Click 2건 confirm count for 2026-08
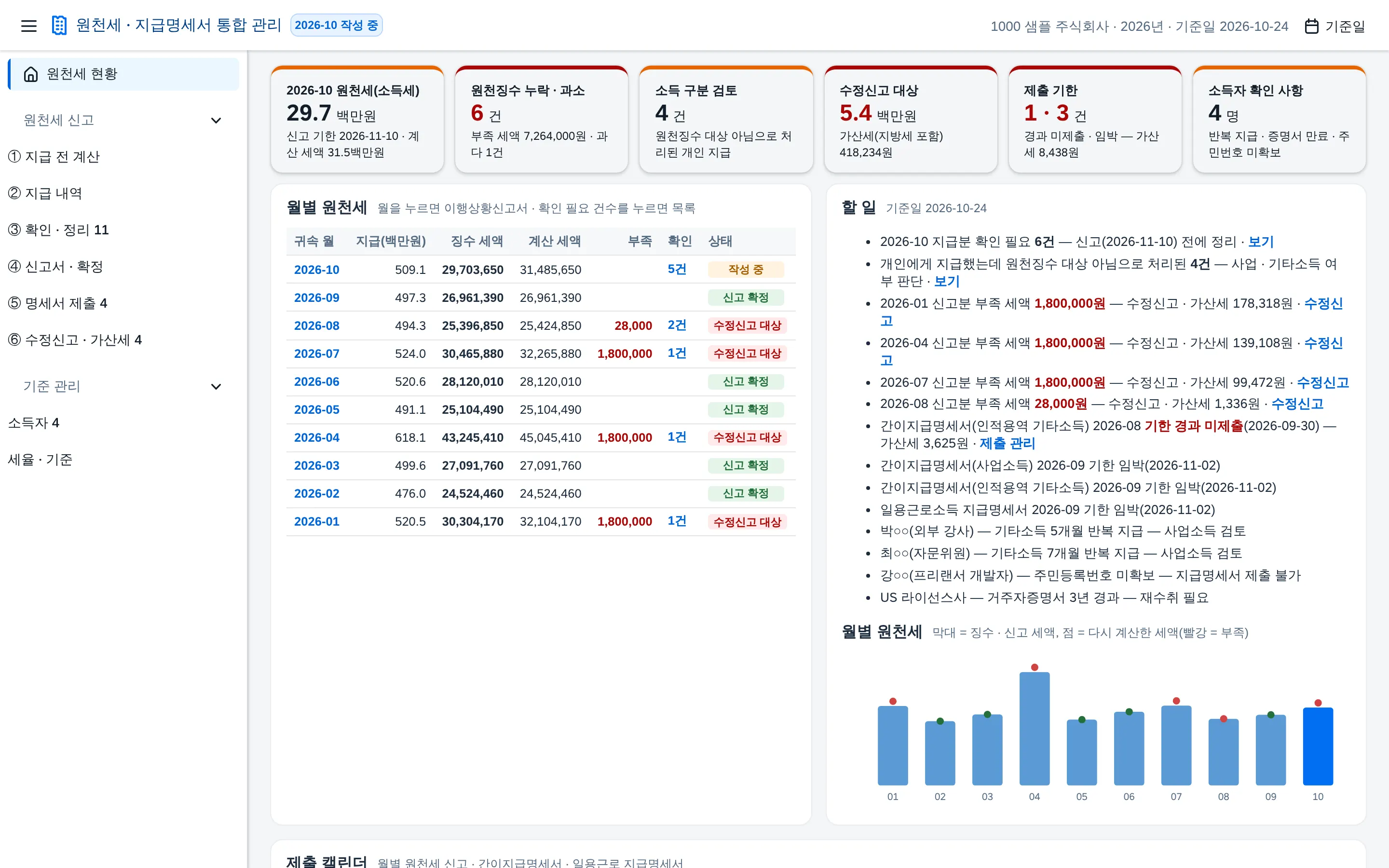 (677, 325)
